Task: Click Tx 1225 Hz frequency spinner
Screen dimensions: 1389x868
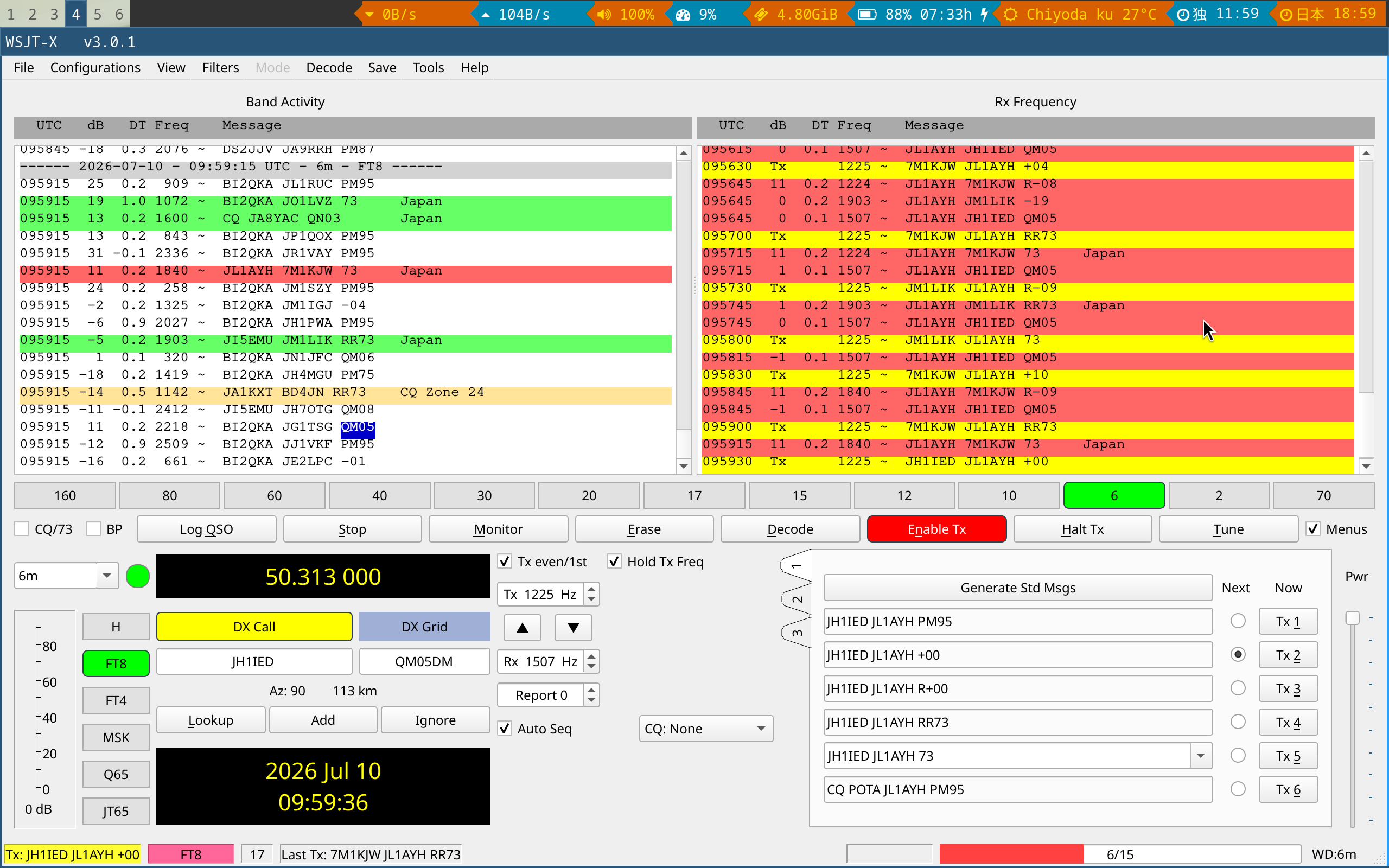Action: point(548,594)
